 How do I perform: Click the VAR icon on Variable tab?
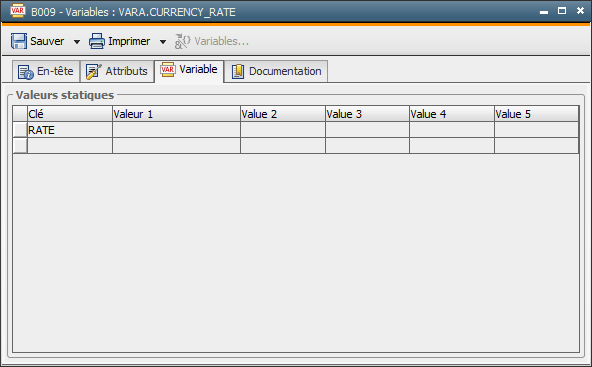tap(168, 69)
